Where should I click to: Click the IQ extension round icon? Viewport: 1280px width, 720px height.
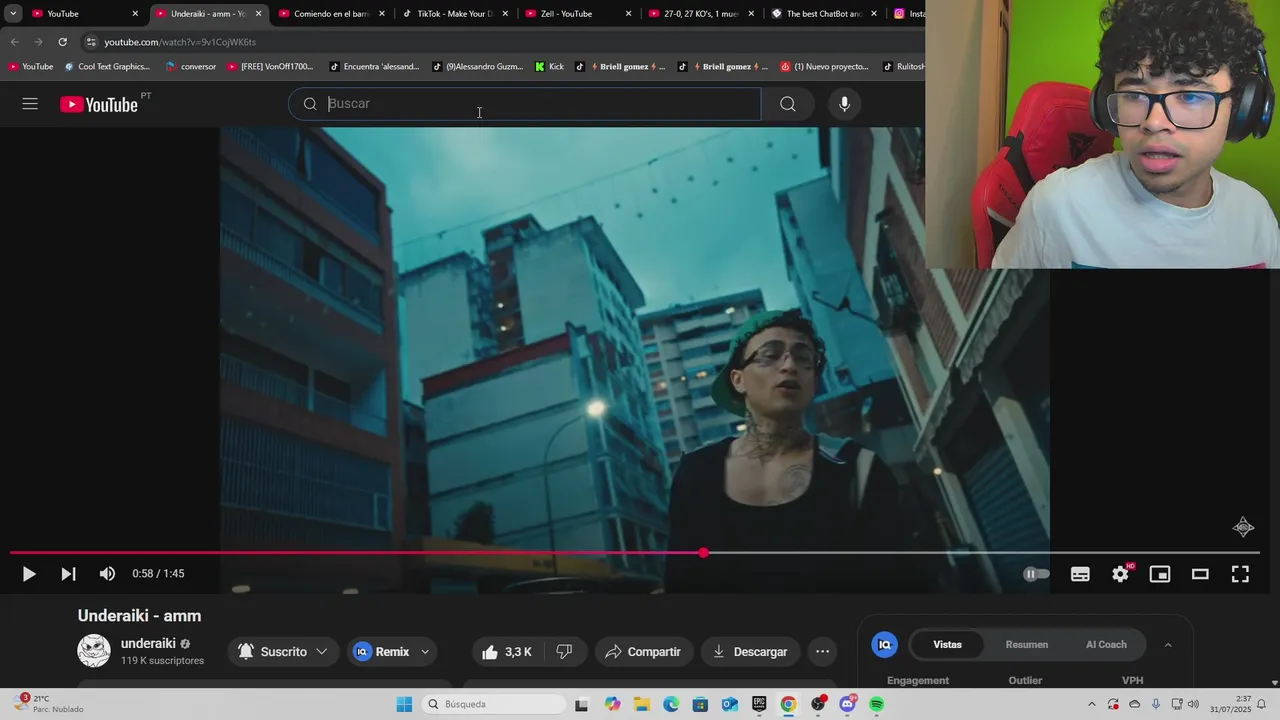[884, 645]
